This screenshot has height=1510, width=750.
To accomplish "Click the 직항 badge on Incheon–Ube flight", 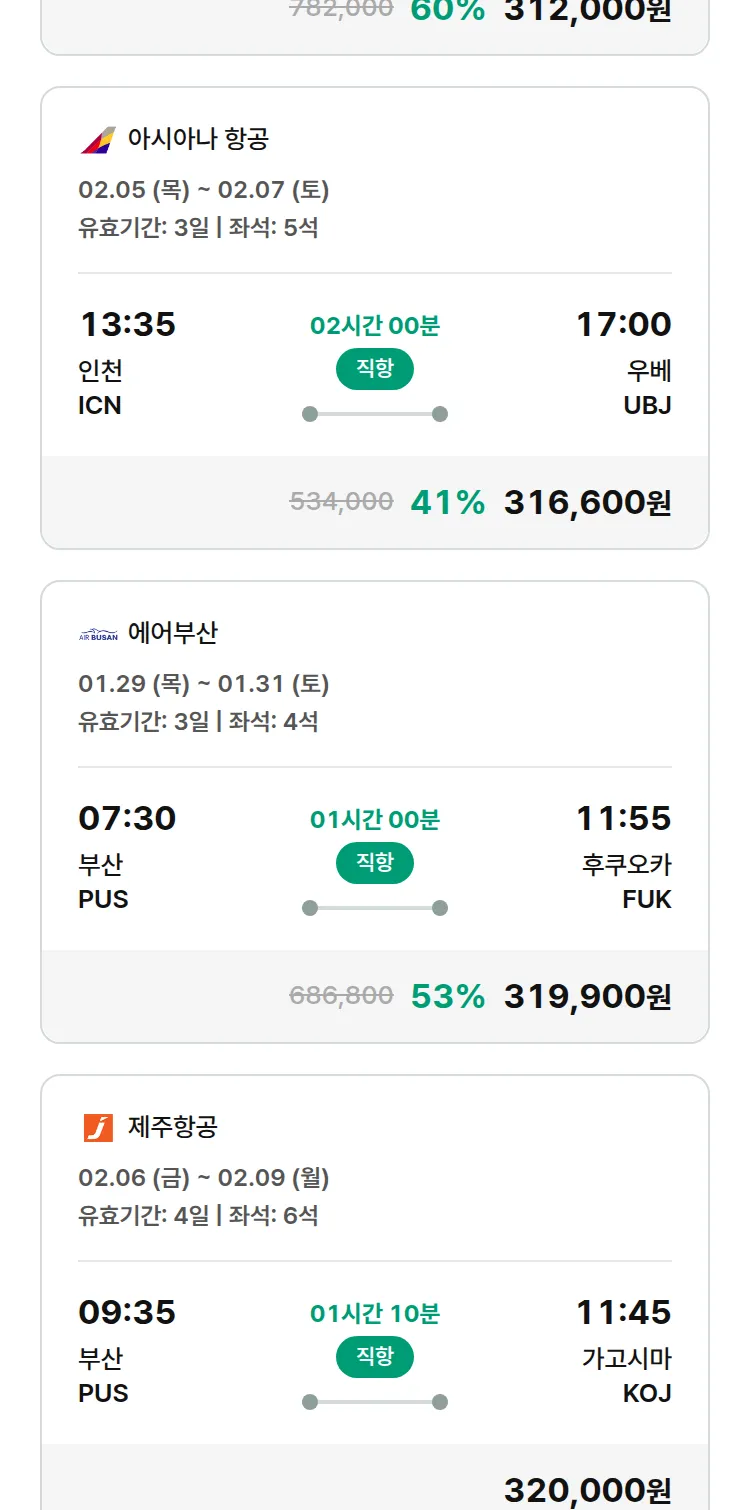I will coord(375,369).
